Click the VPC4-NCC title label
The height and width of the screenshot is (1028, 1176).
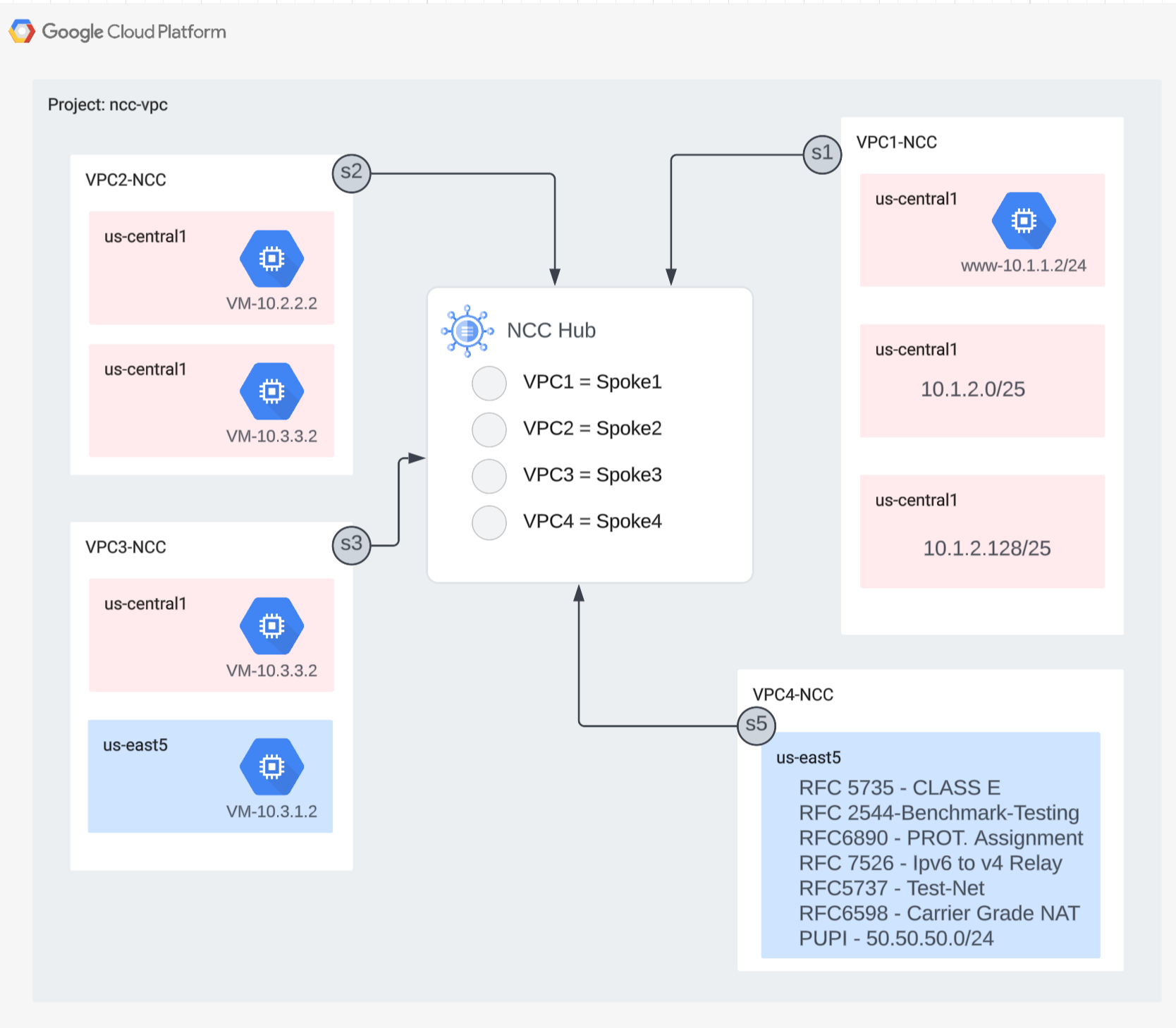792,695
